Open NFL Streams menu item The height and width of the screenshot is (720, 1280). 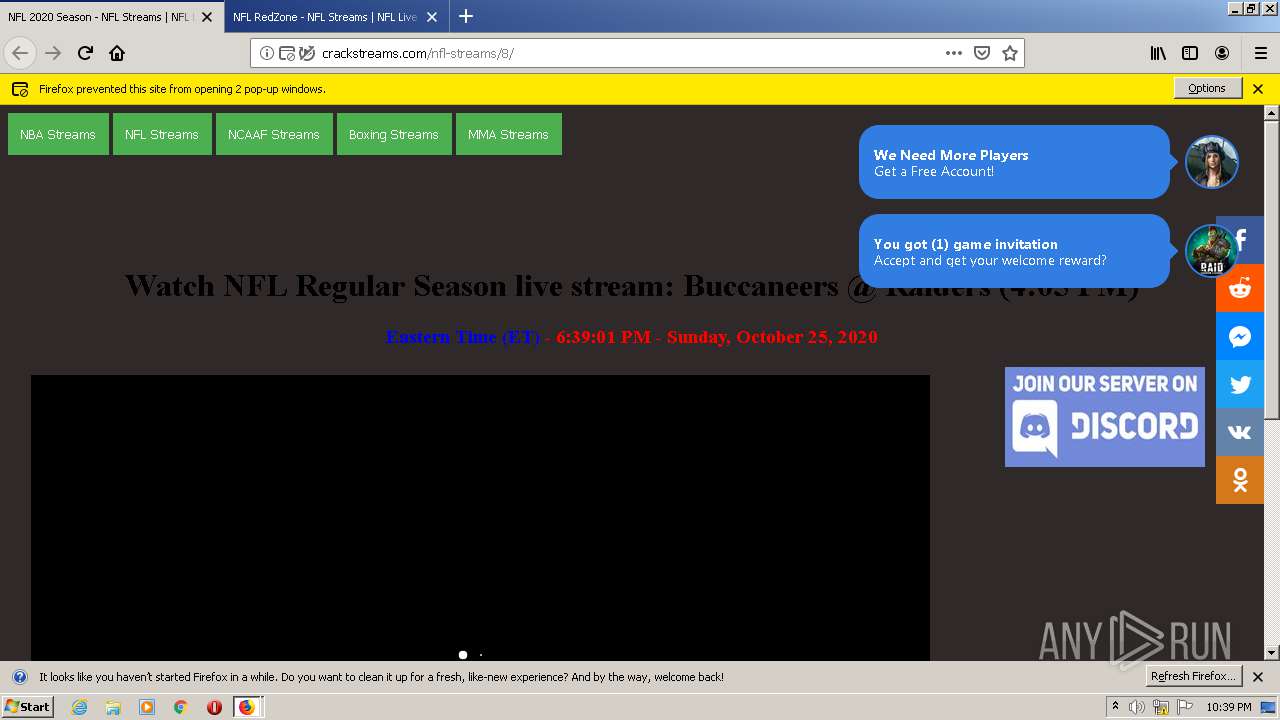pyautogui.click(x=162, y=134)
